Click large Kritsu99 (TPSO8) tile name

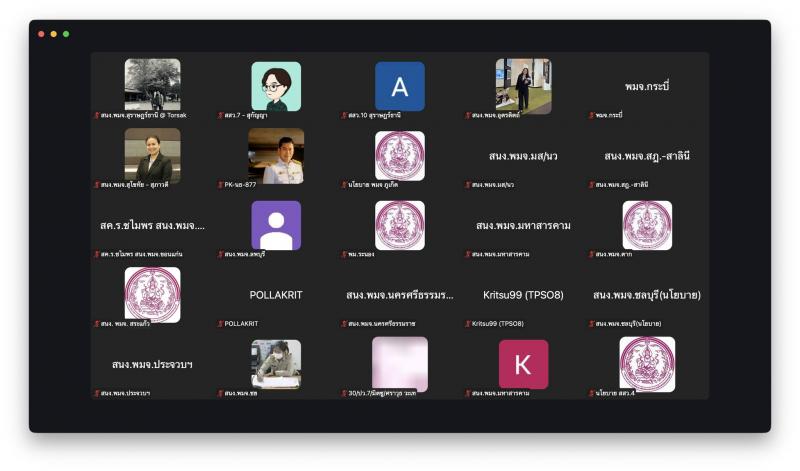tap(523, 295)
